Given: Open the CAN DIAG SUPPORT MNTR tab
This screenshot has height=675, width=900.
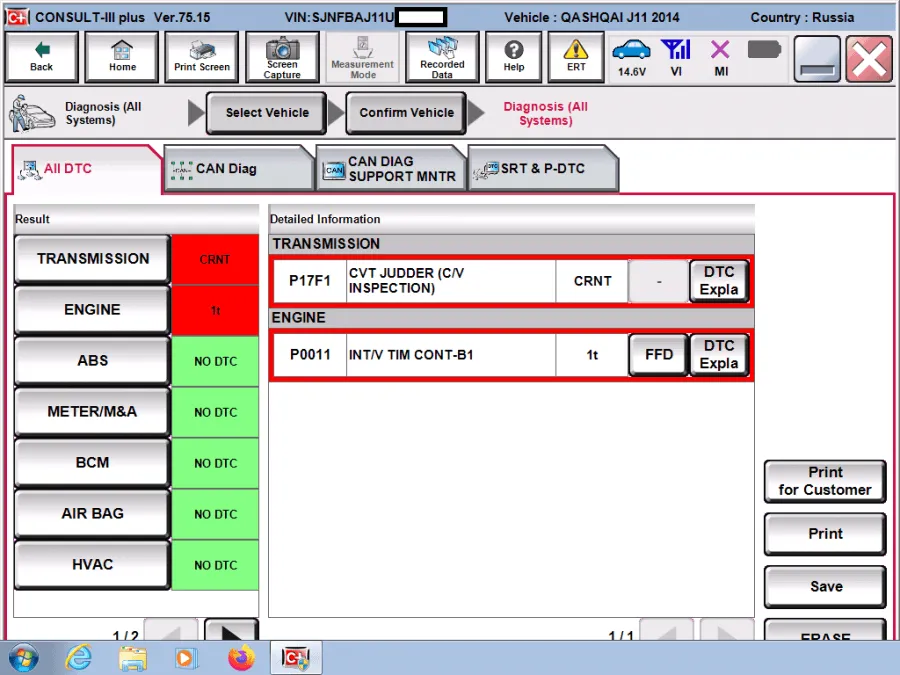Looking at the screenshot, I should point(391,169).
